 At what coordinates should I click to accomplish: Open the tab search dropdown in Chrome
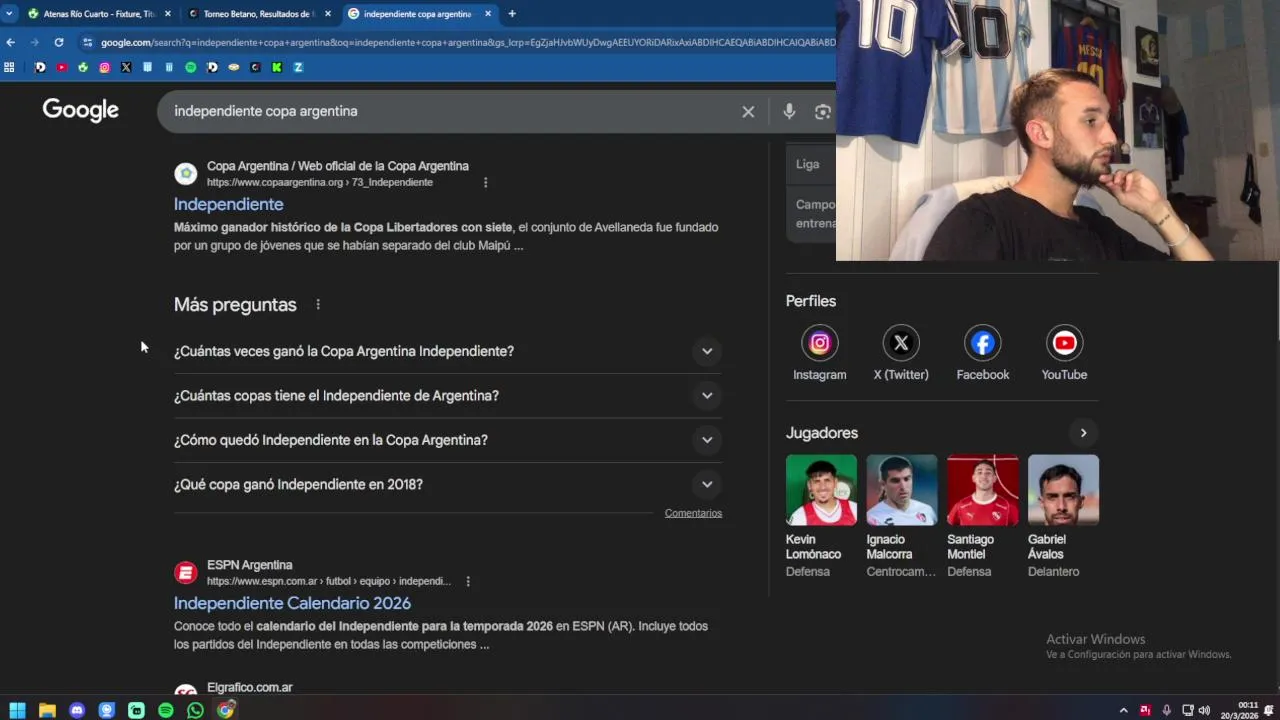click(9, 14)
